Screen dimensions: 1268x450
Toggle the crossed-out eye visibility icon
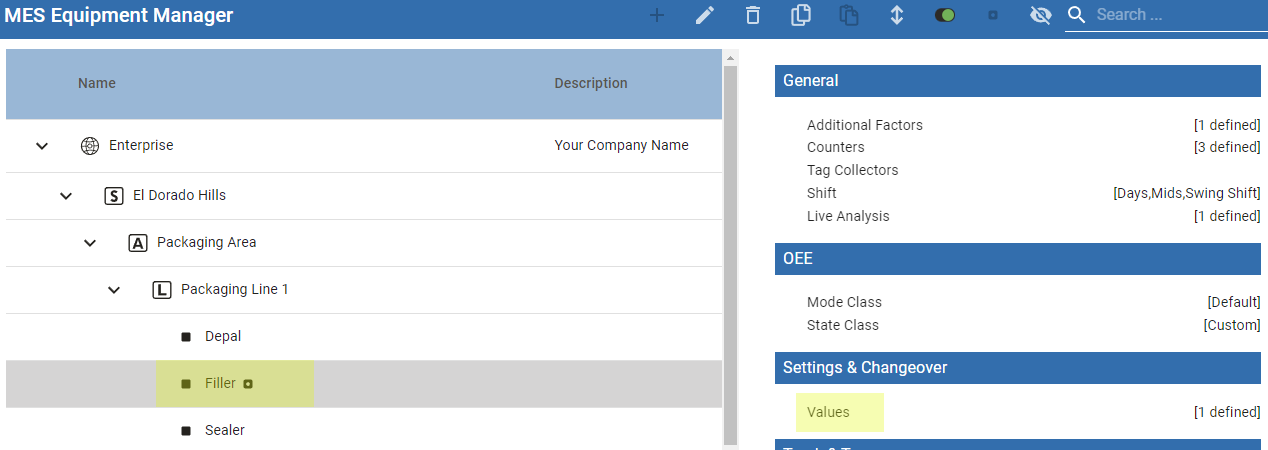tap(1041, 15)
